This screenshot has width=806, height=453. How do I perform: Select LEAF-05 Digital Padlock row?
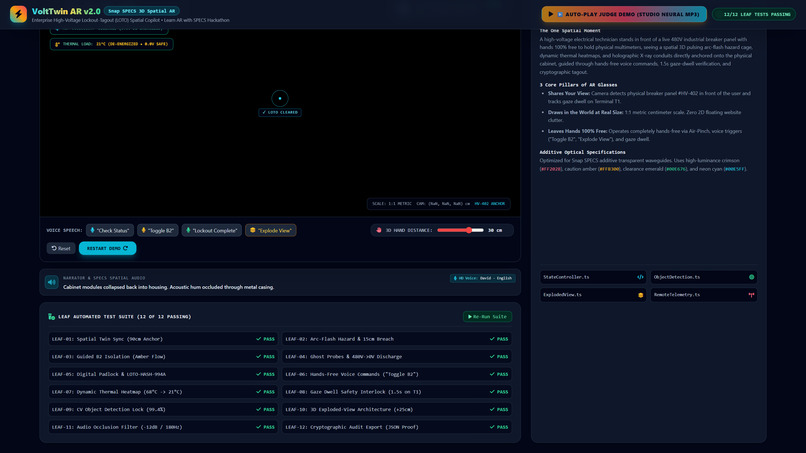[163, 374]
